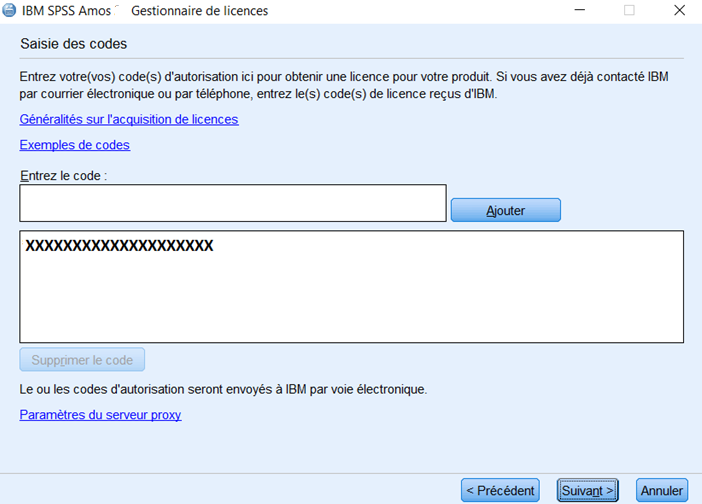Viewport: 702px width, 504px height.
Task: Click the Entrez le code label
Action: pos(63,176)
